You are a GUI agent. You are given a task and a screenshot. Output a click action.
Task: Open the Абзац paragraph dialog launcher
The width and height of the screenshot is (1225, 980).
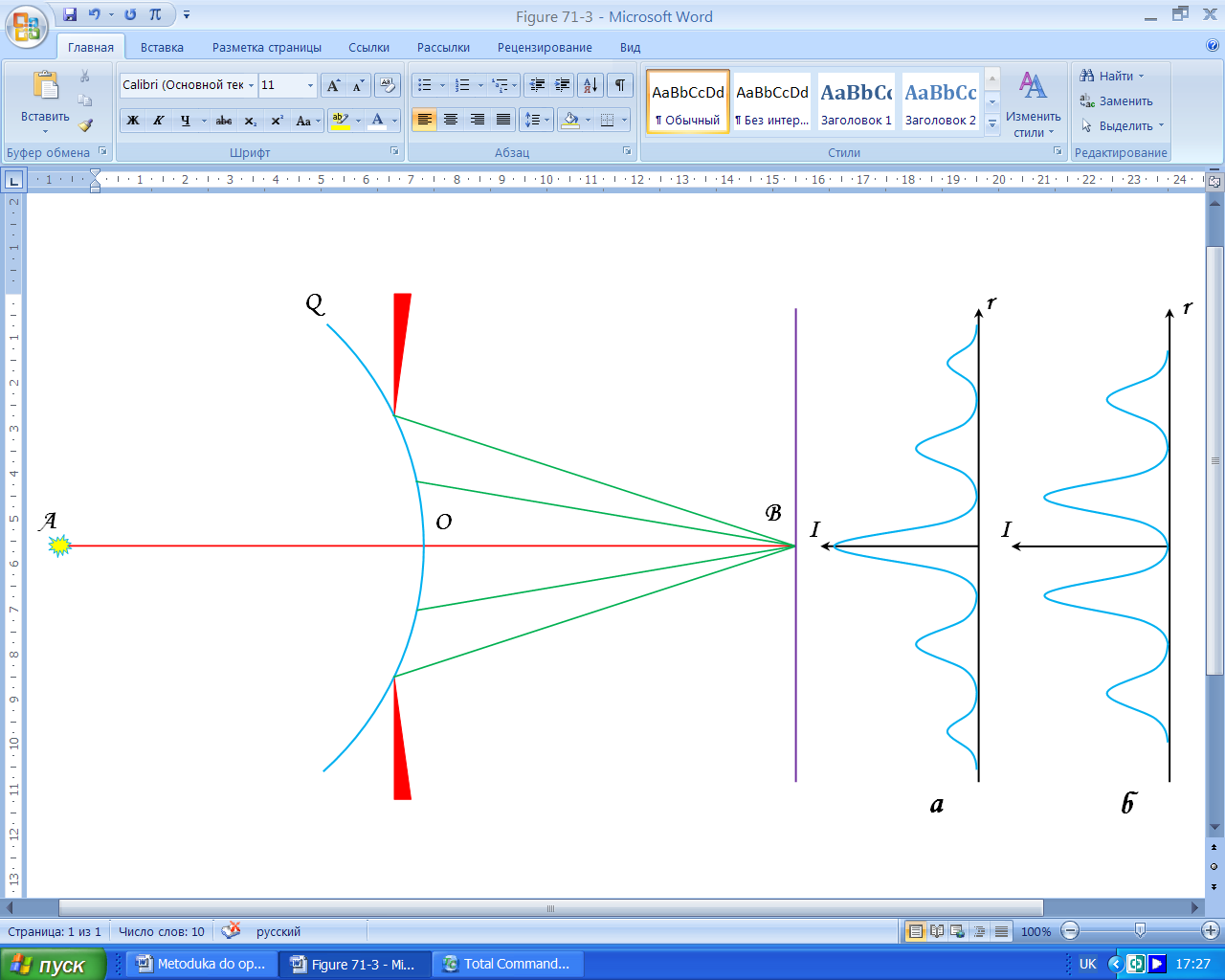coord(627,151)
